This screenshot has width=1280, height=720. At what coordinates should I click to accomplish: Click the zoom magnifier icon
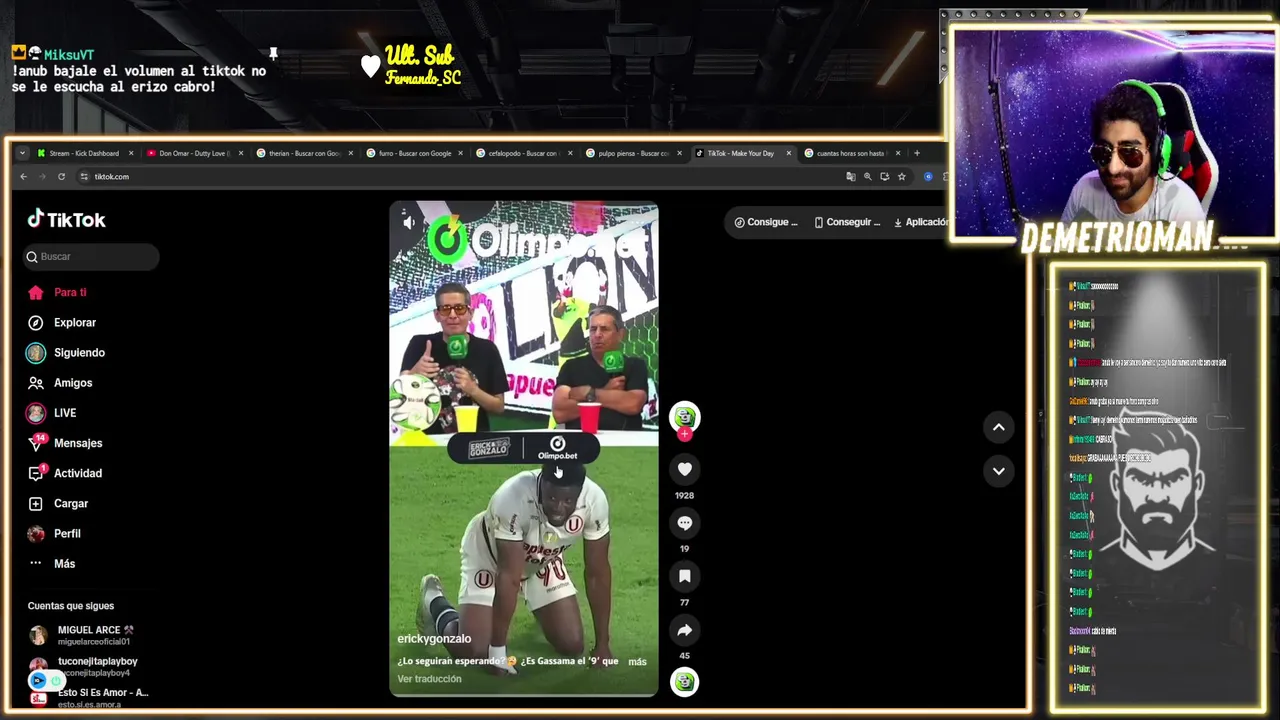(867, 176)
